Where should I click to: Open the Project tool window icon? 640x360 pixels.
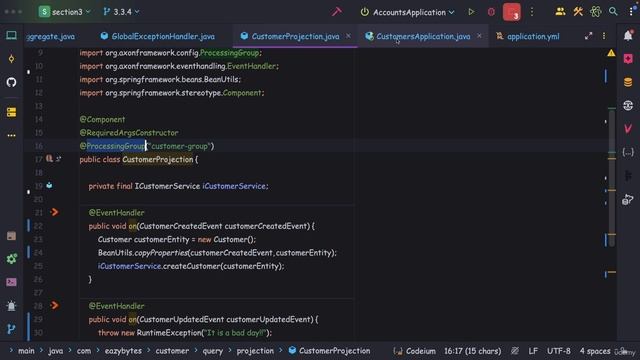11,36
